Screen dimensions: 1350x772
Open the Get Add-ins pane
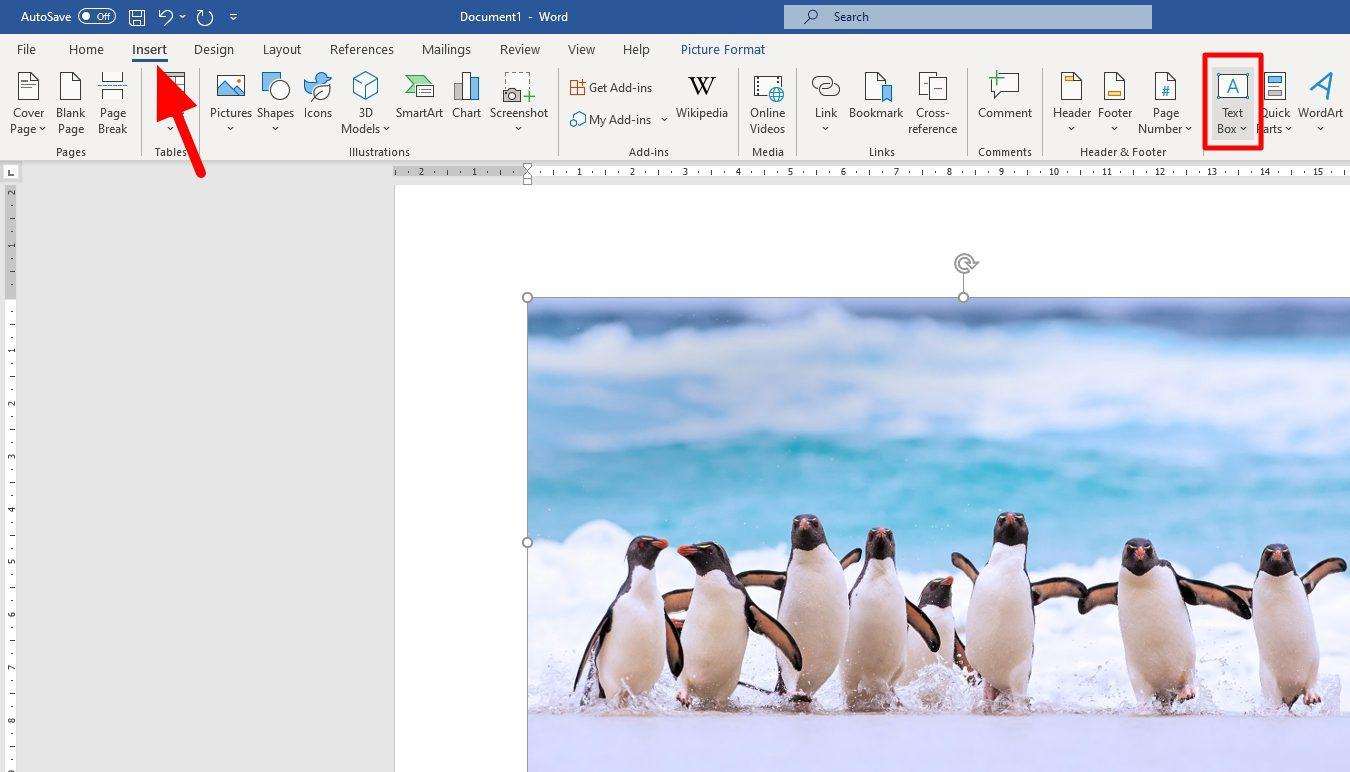611,87
